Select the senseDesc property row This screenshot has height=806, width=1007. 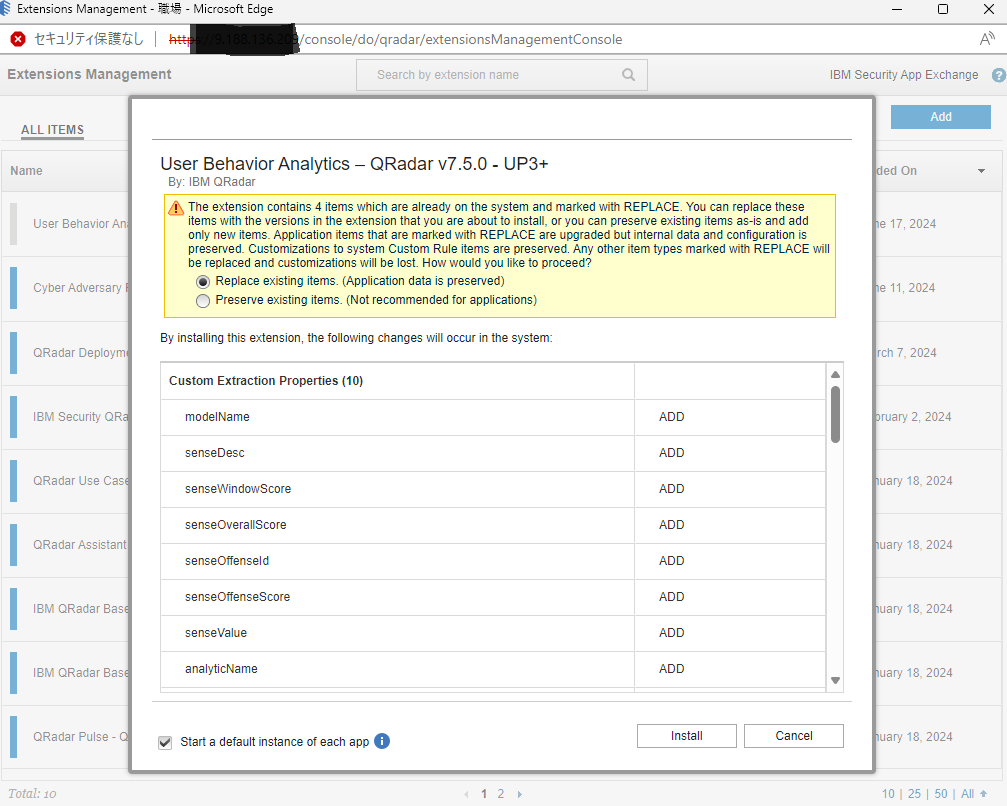click(x=493, y=453)
